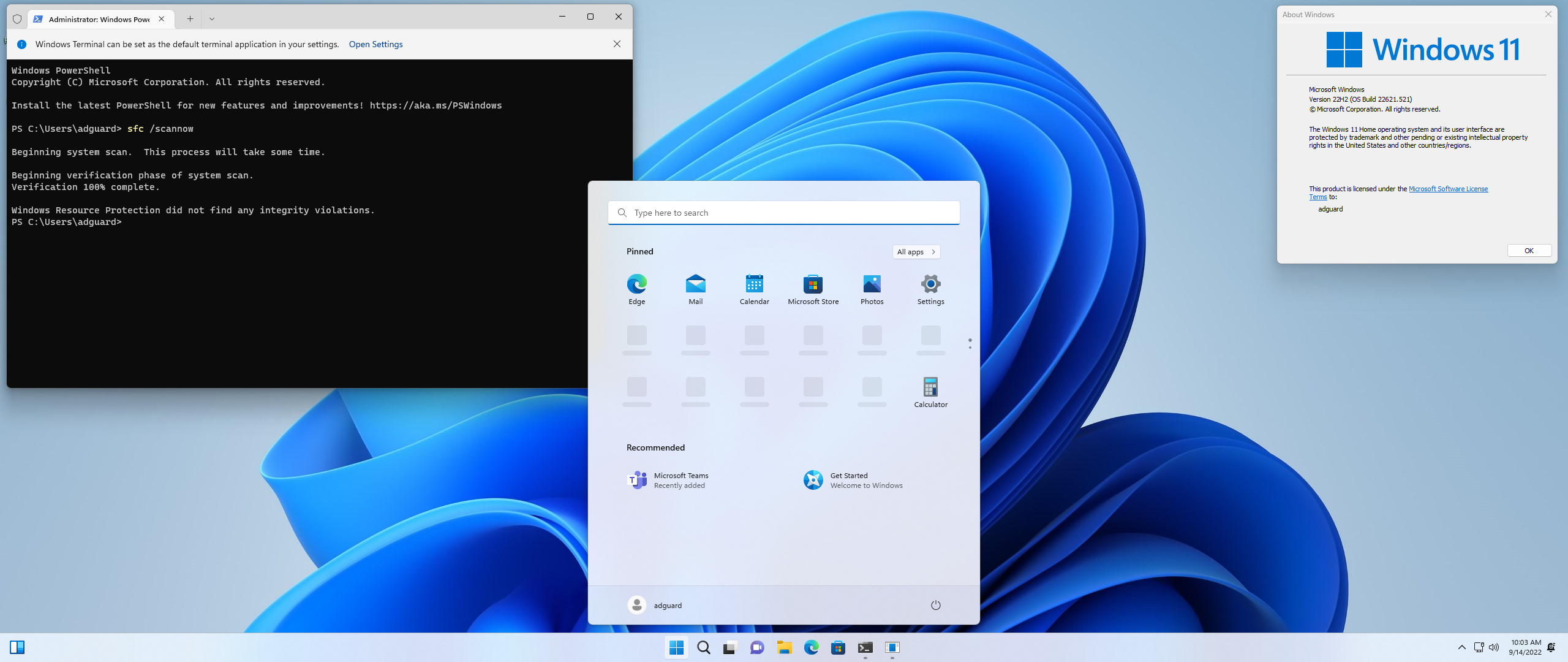Show All apps list
This screenshot has width=1568, height=662.
[x=916, y=252]
